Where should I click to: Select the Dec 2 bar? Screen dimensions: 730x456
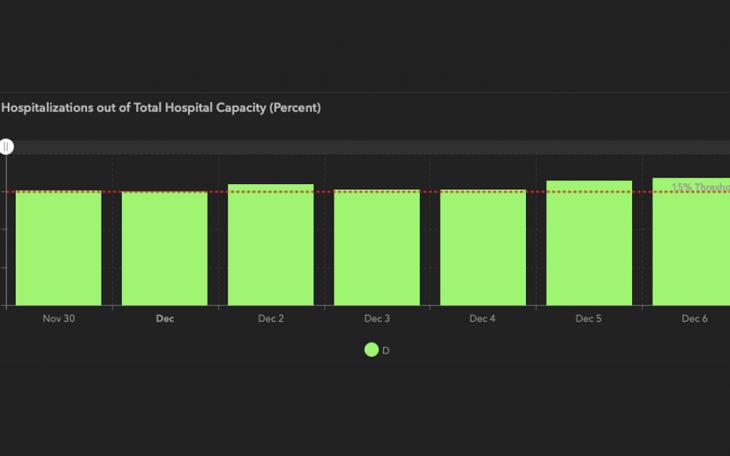coord(271,245)
